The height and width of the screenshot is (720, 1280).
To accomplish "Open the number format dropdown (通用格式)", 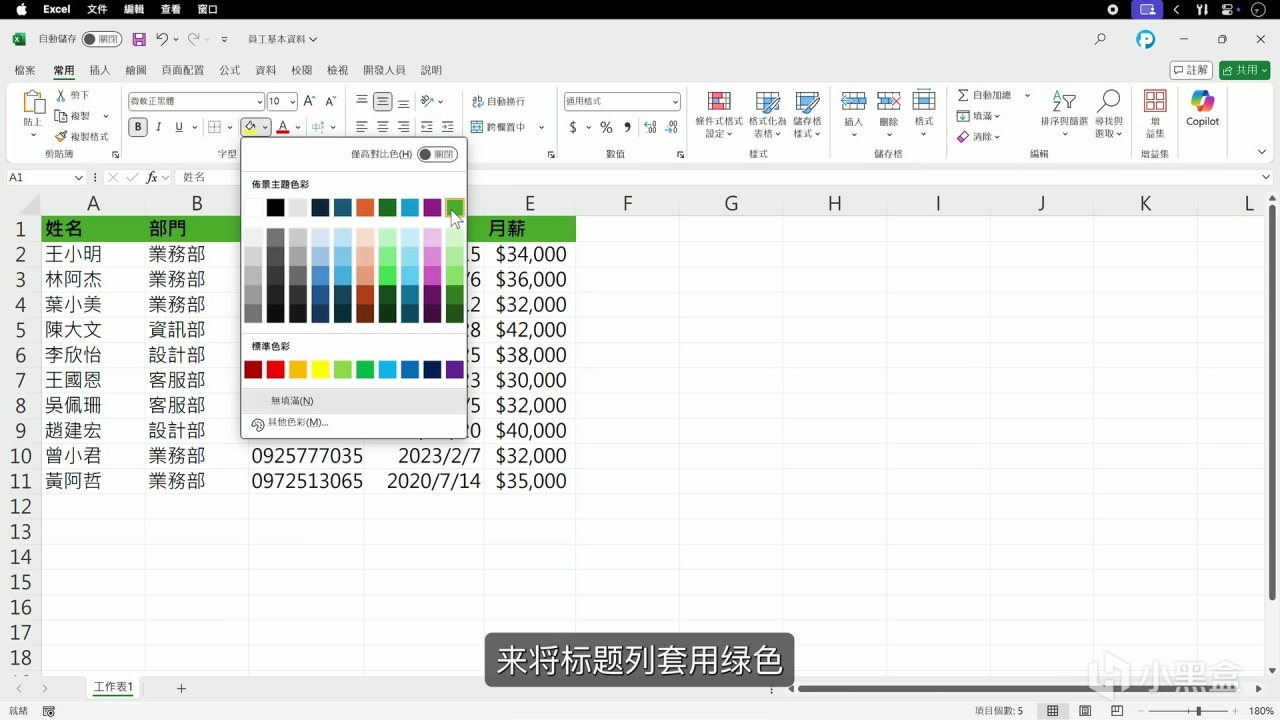I will (x=675, y=101).
